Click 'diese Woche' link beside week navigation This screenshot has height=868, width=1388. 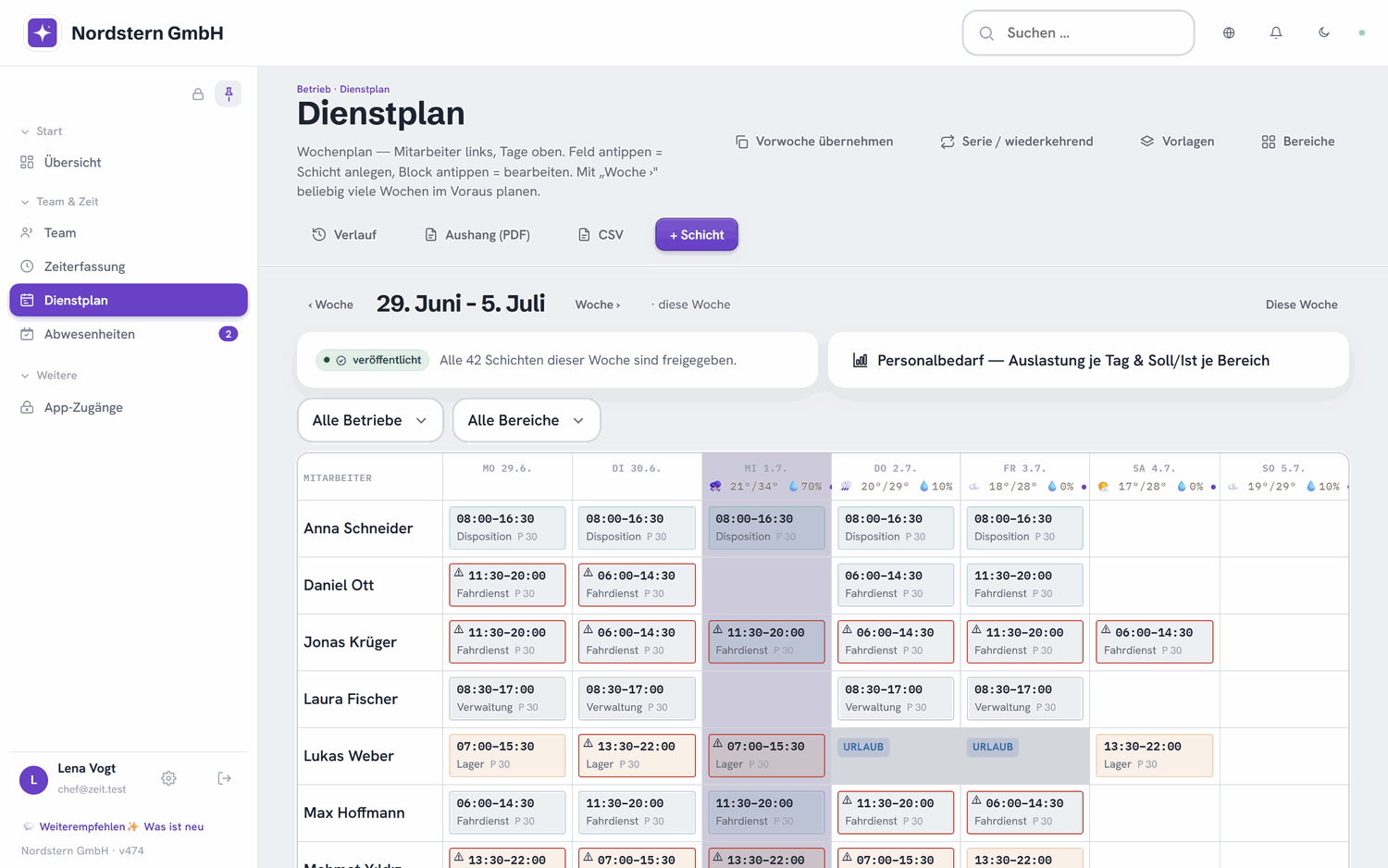pyautogui.click(x=690, y=304)
